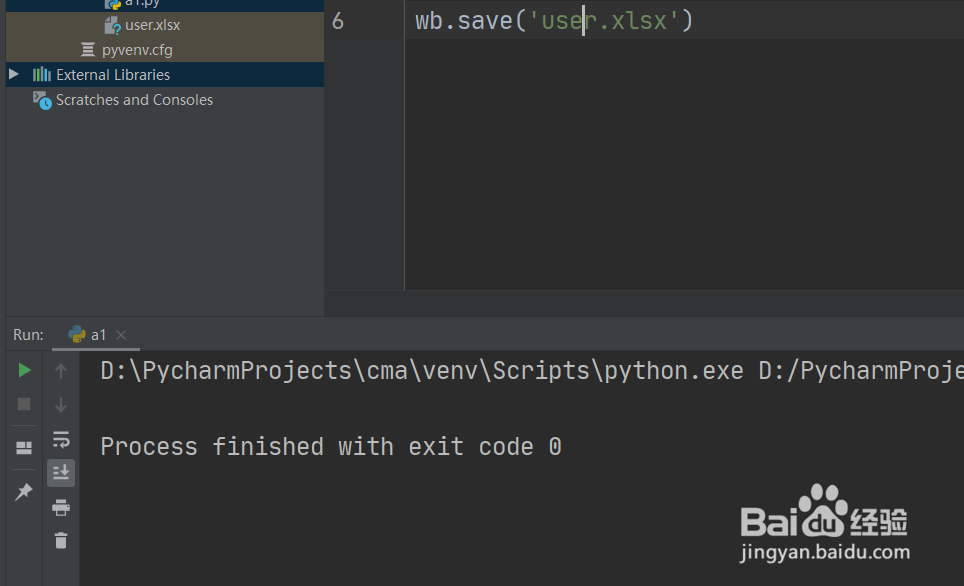Click the Down the Stack Trace arrow
This screenshot has height=586, width=964.
[61, 405]
